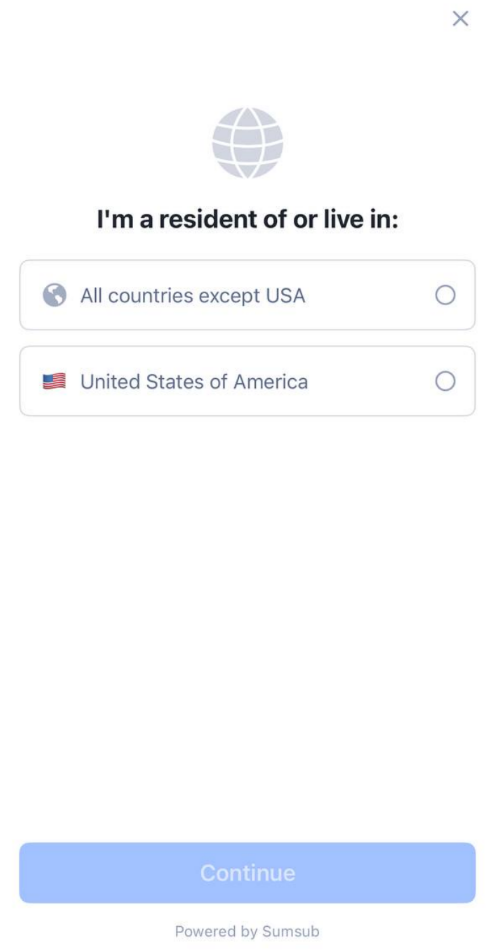Open the Powered by Sumsub link
This screenshot has height=951, width=494.
click(247, 931)
